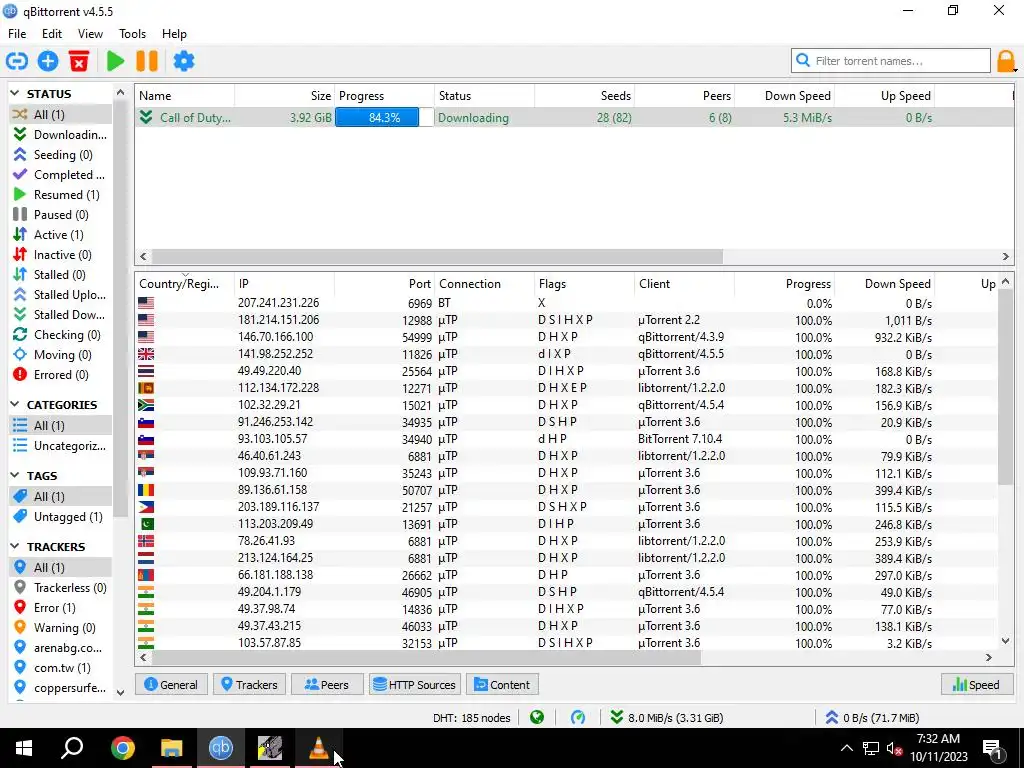Click the orange lock UI icon

[1005, 61]
